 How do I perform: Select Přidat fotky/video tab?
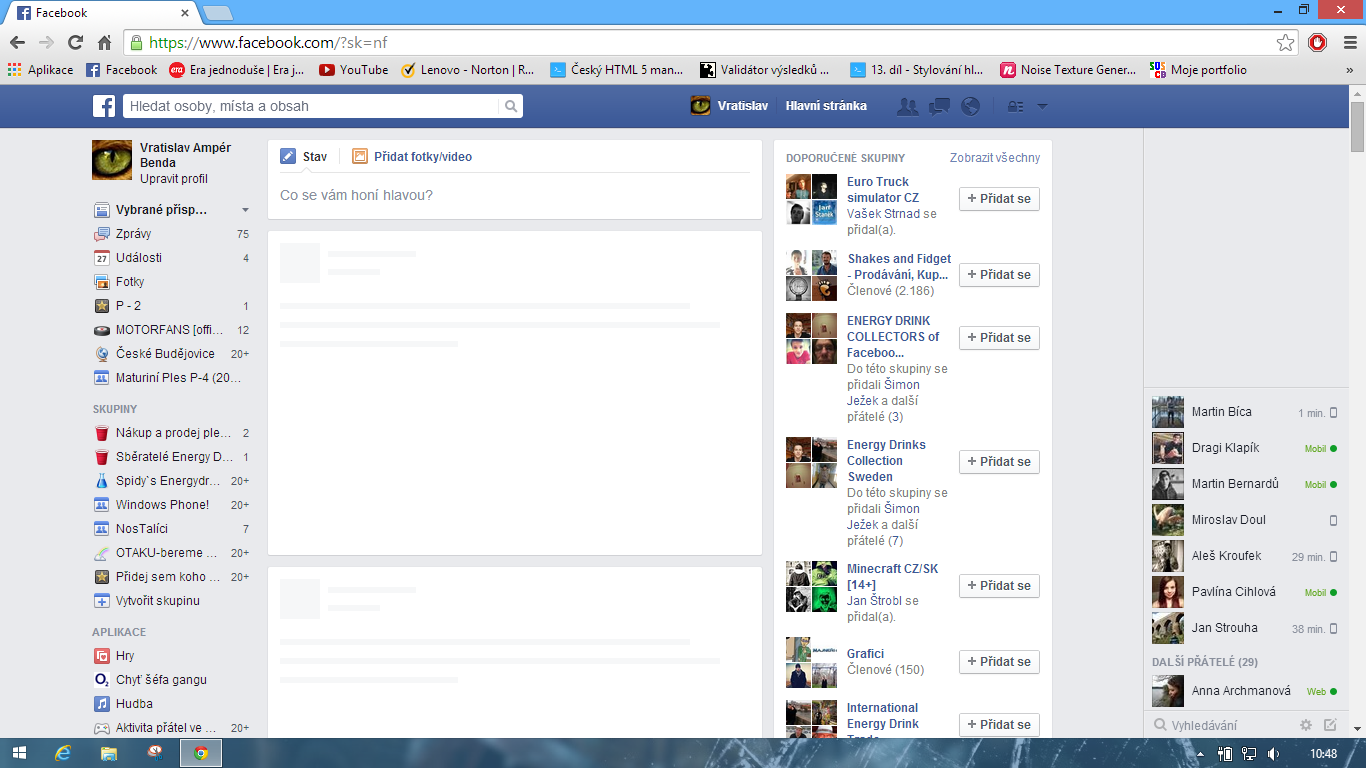[412, 157]
